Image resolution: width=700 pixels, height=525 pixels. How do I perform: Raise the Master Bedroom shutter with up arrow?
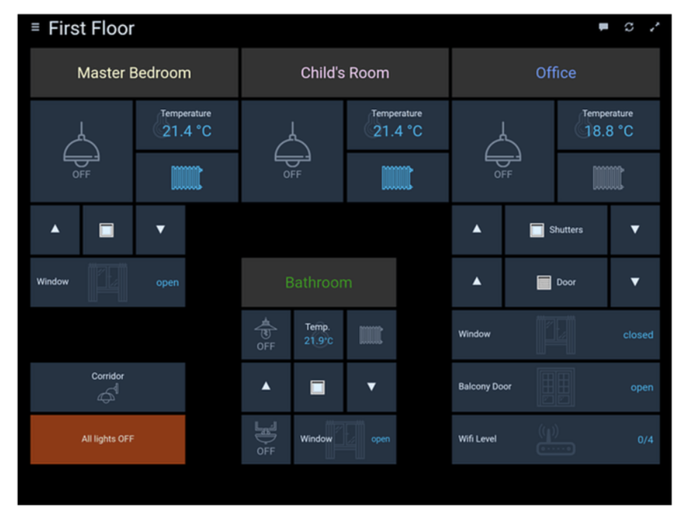click(x=55, y=230)
